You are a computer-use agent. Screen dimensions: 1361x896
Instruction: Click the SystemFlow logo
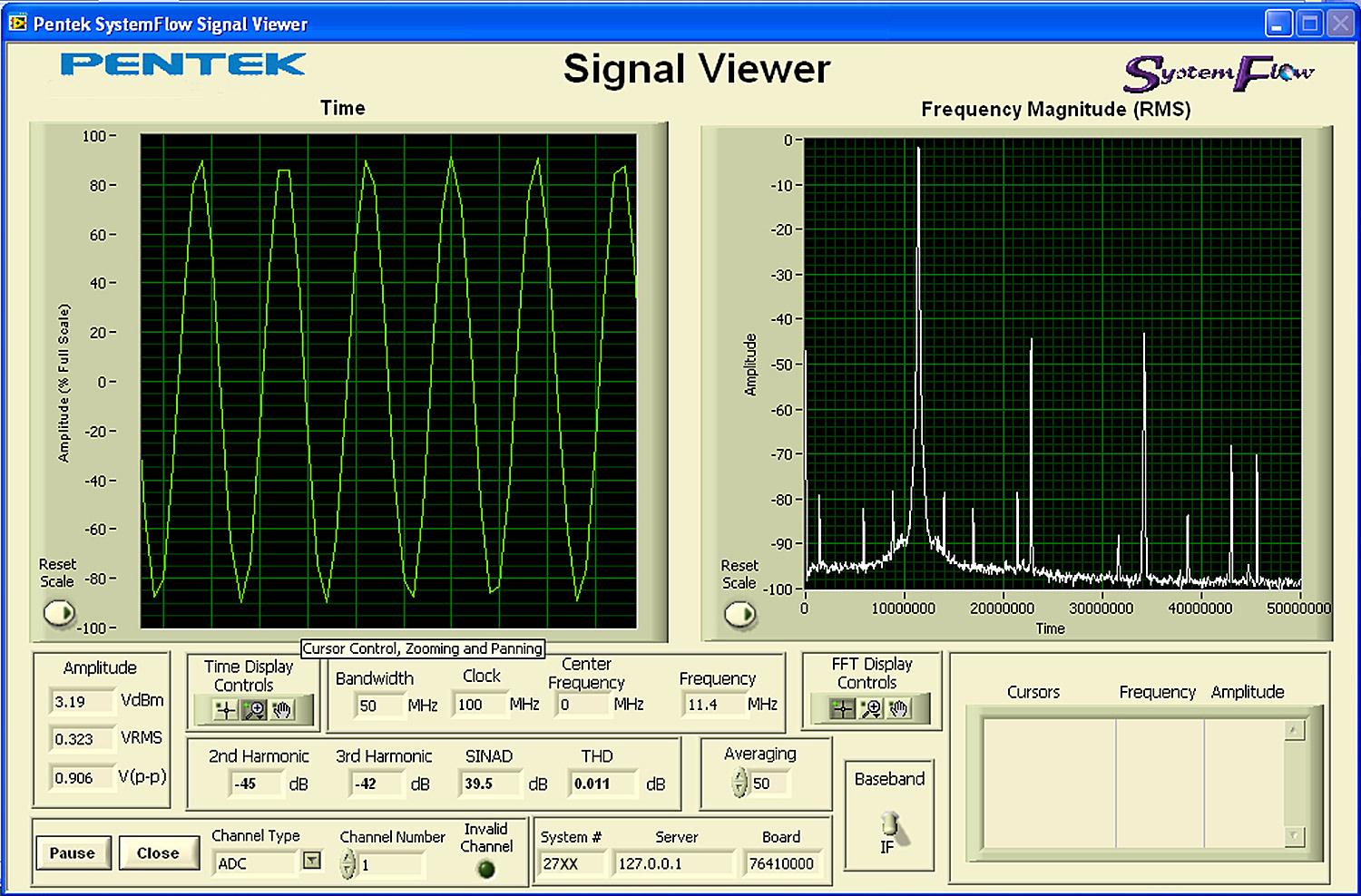(1219, 73)
